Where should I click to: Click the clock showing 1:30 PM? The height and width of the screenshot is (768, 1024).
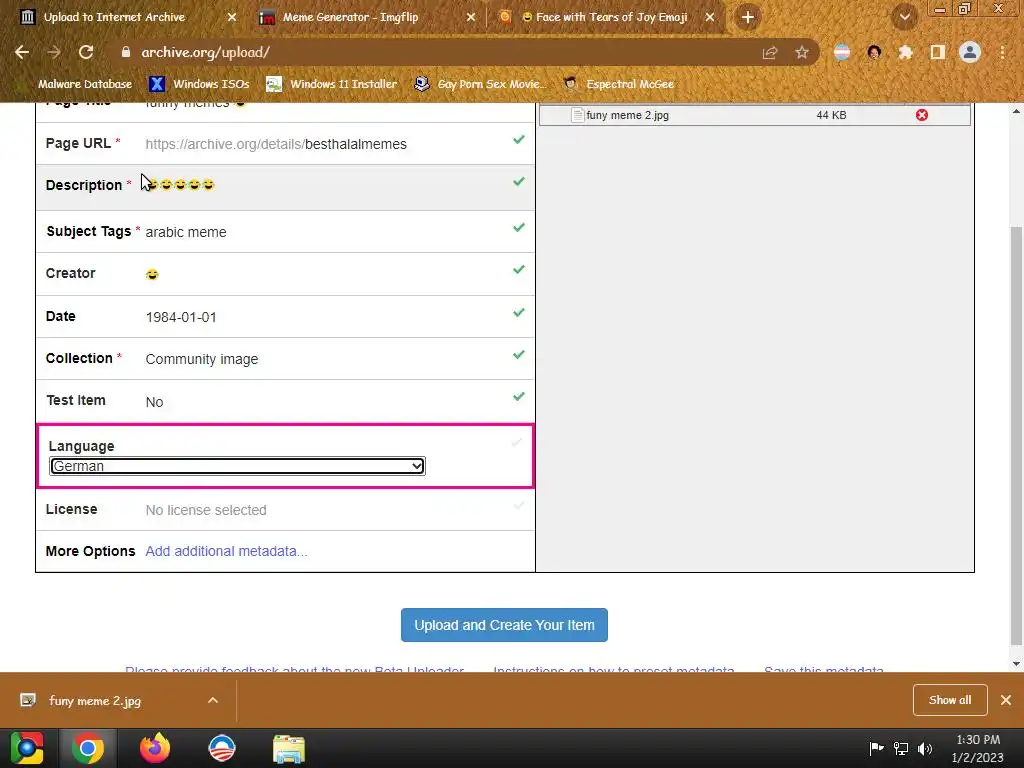point(978,740)
